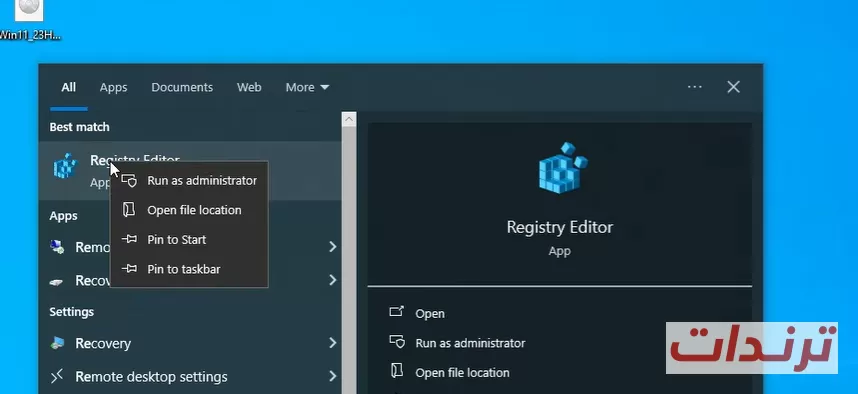Click Run as administrator in preview pane

(x=471, y=343)
